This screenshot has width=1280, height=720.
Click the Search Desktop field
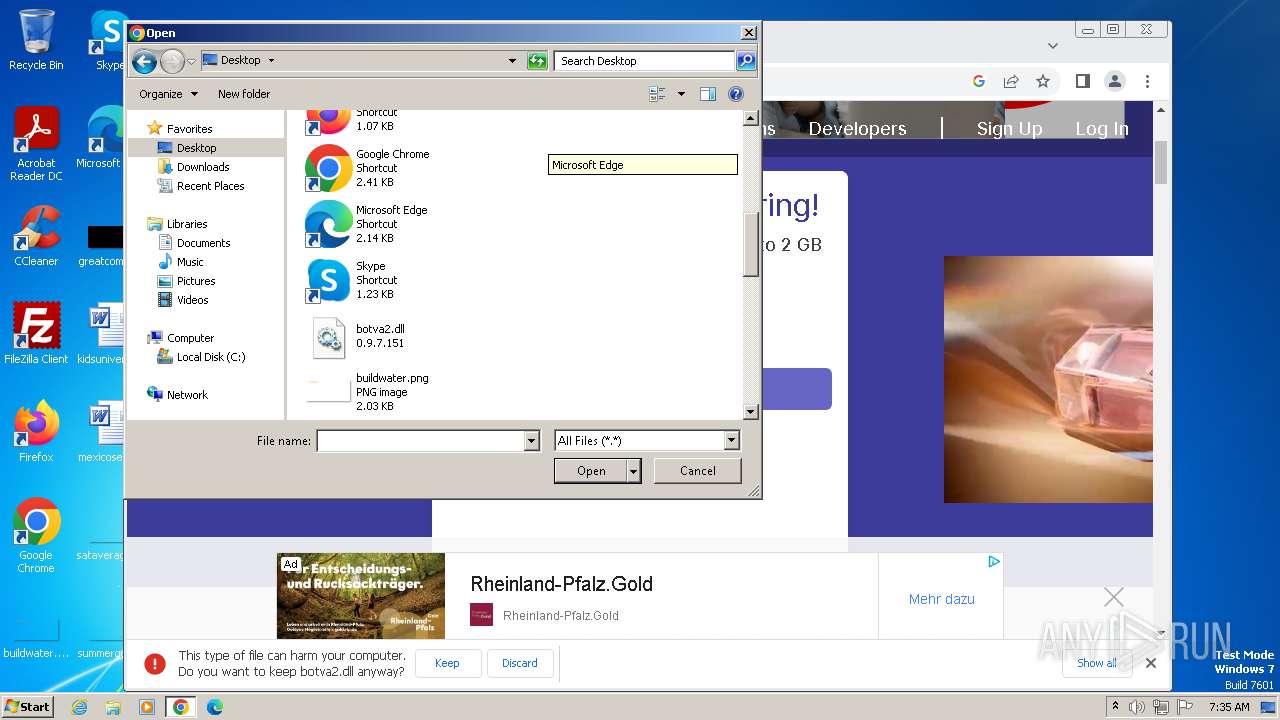645,61
